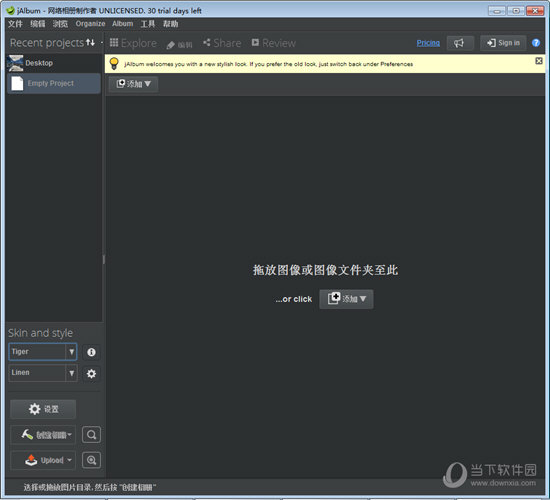Open the Pricing link
This screenshot has width=550, height=500.
tap(428, 43)
